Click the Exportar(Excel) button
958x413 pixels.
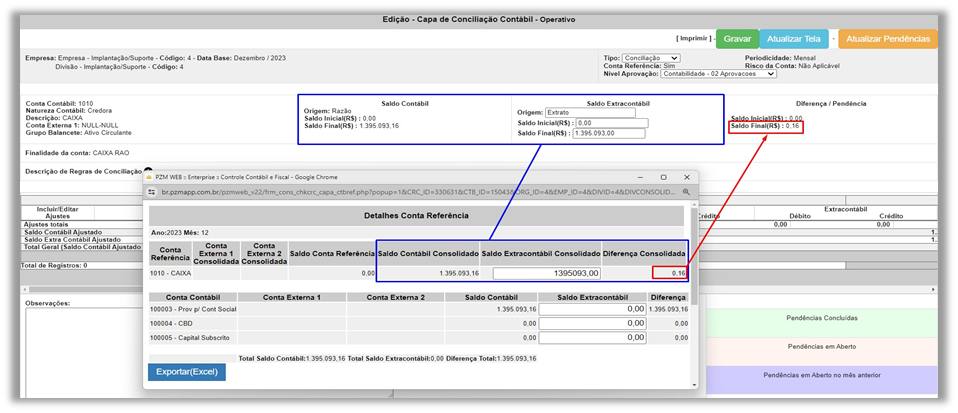tap(186, 372)
